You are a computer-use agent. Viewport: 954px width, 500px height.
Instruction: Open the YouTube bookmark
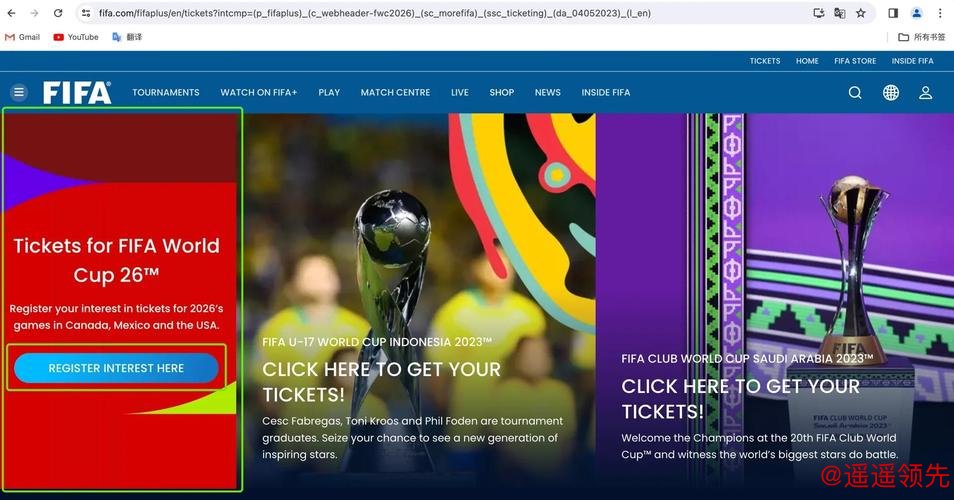point(76,37)
